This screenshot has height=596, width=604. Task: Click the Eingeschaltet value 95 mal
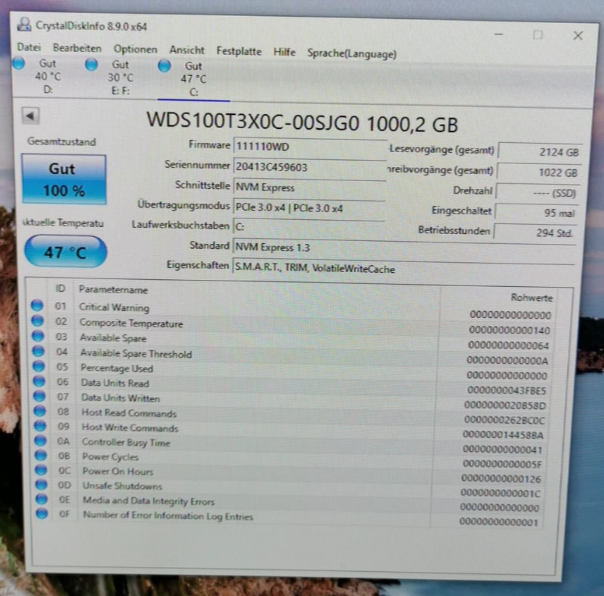[536, 213]
